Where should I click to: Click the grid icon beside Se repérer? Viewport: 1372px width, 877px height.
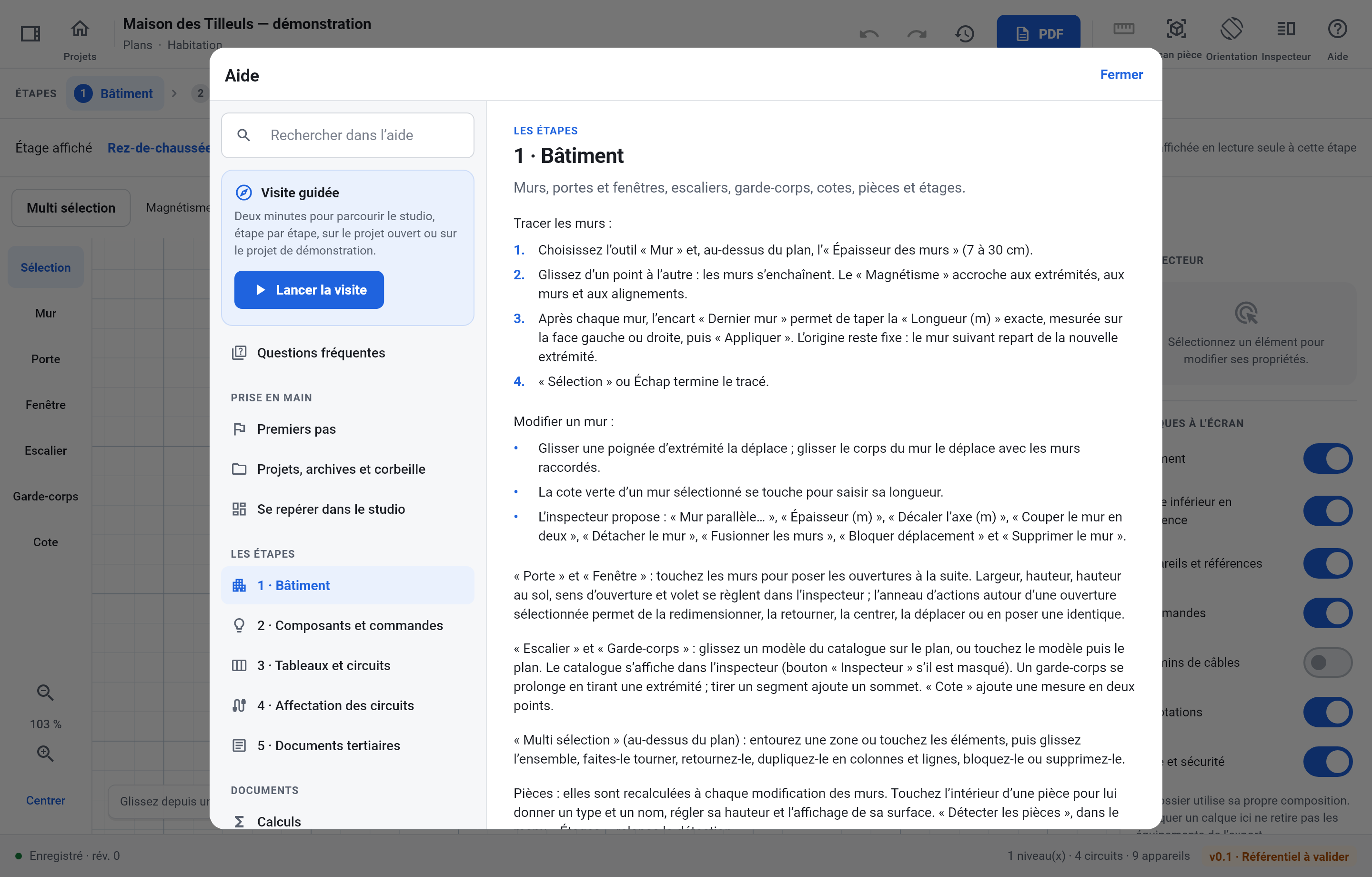tap(239, 509)
